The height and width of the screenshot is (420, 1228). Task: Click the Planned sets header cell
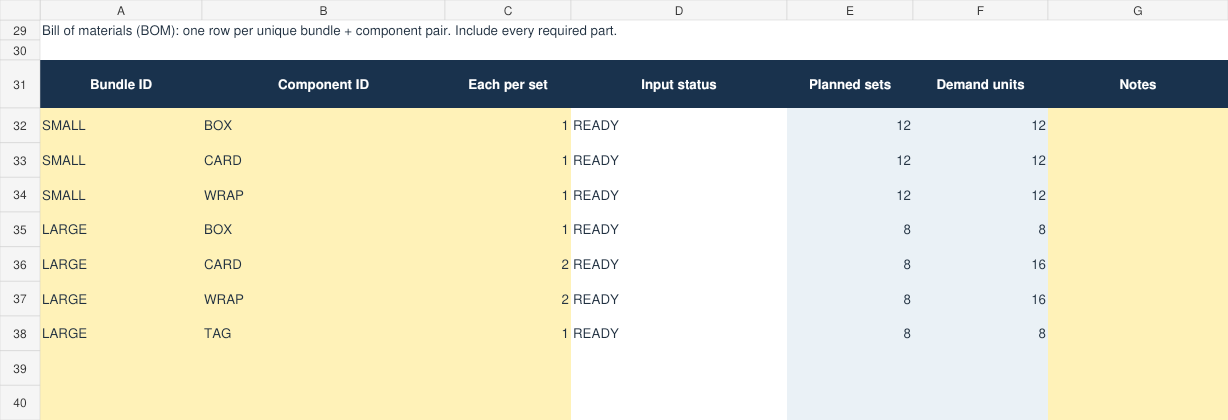[x=850, y=84]
